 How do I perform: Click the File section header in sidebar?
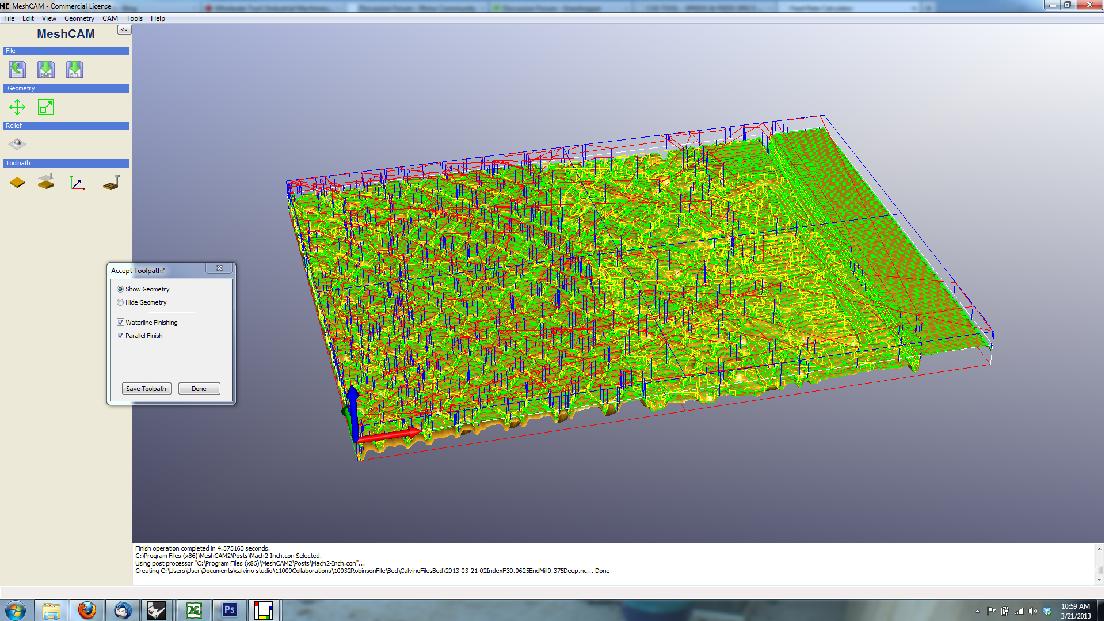pyautogui.click(x=66, y=51)
